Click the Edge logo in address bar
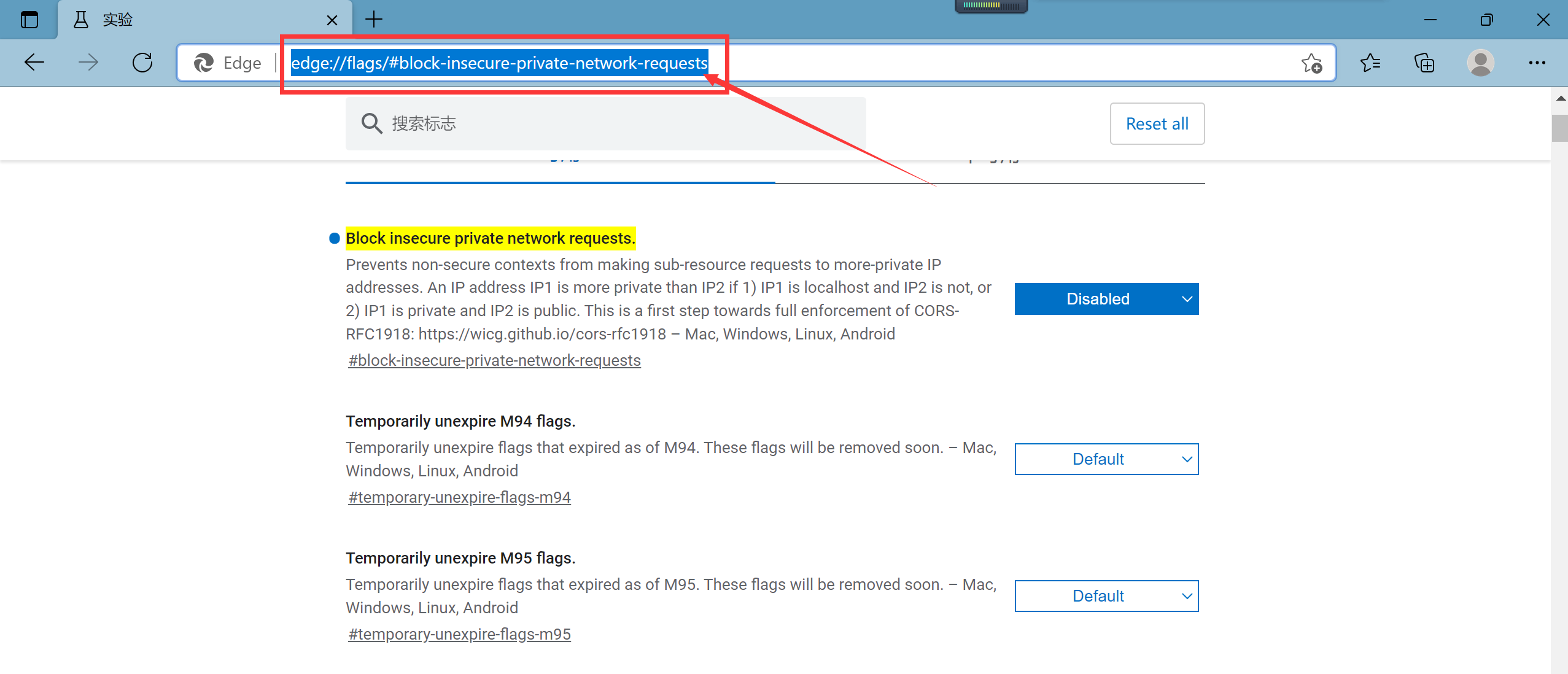1568x674 pixels. (x=203, y=63)
